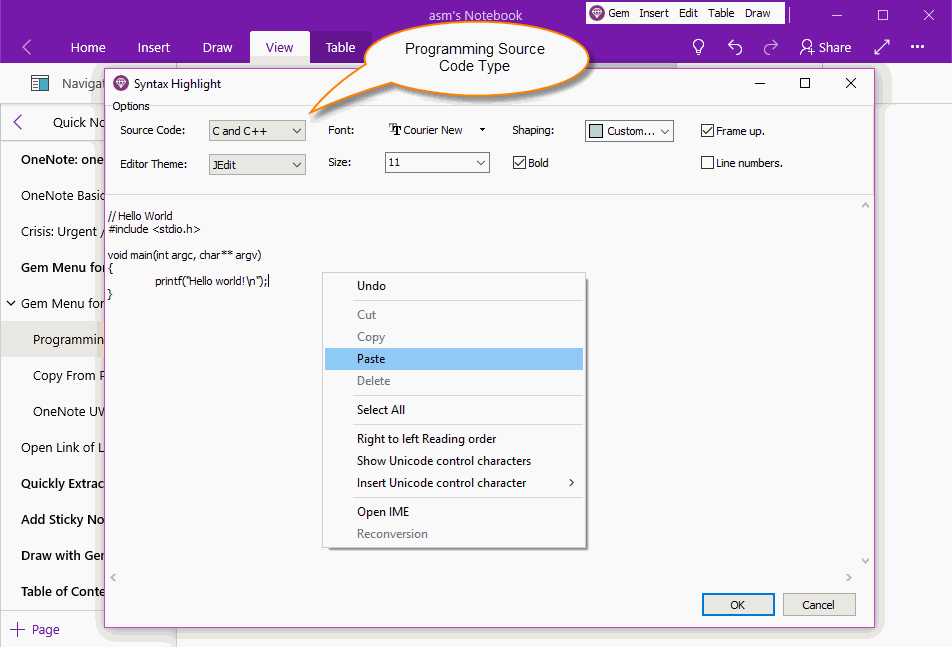952x647 pixels.
Task: Click the View ribbon tab
Action: [279, 47]
